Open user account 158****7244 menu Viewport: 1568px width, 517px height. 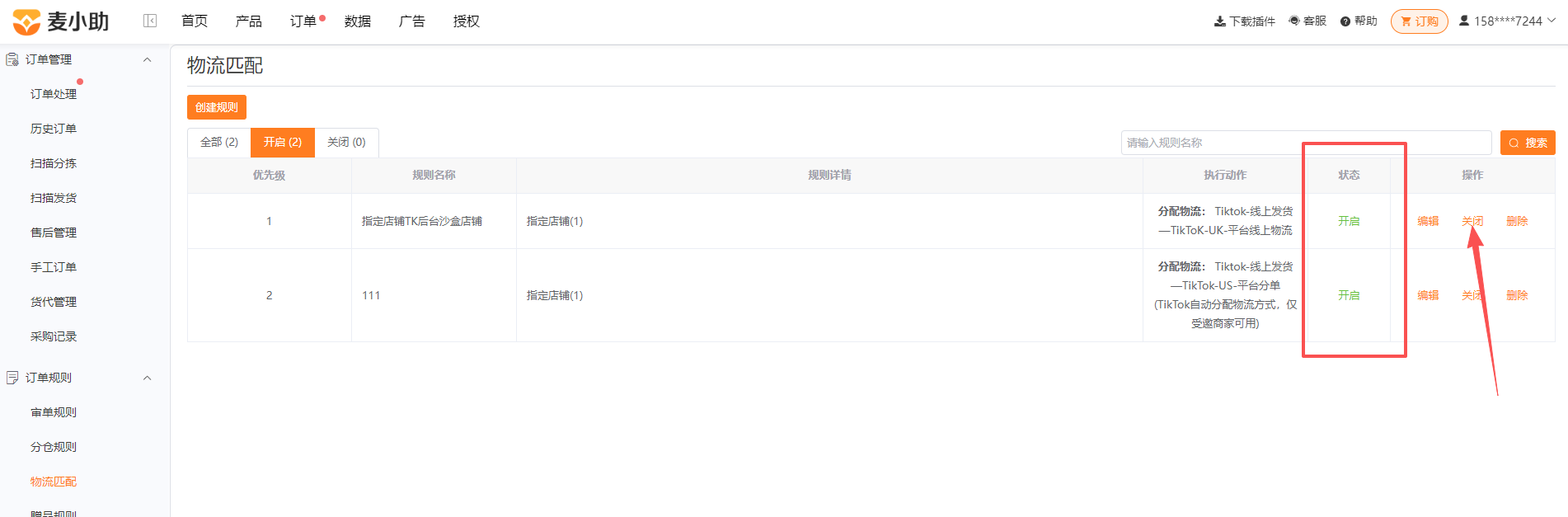click(x=1507, y=21)
